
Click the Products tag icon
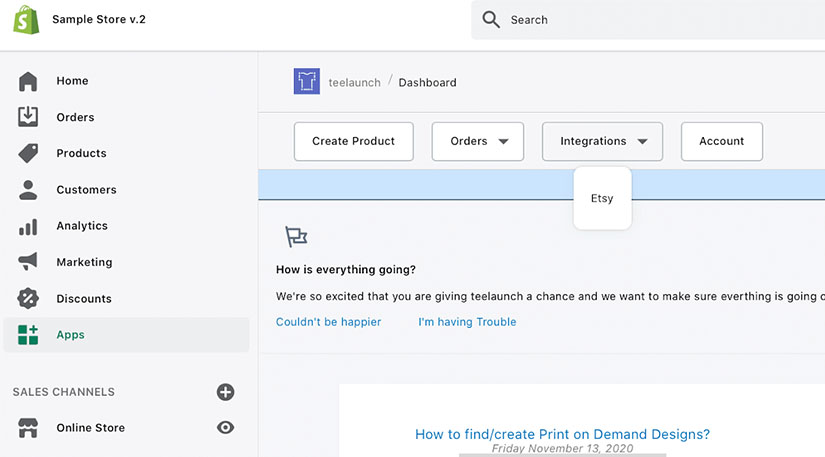tap(28, 153)
